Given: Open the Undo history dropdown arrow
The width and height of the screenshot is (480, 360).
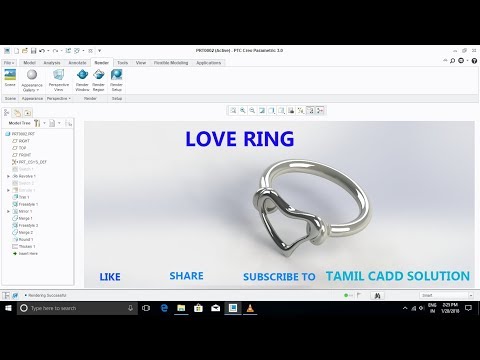Looking at the screenshot, I should coord(48,51).
